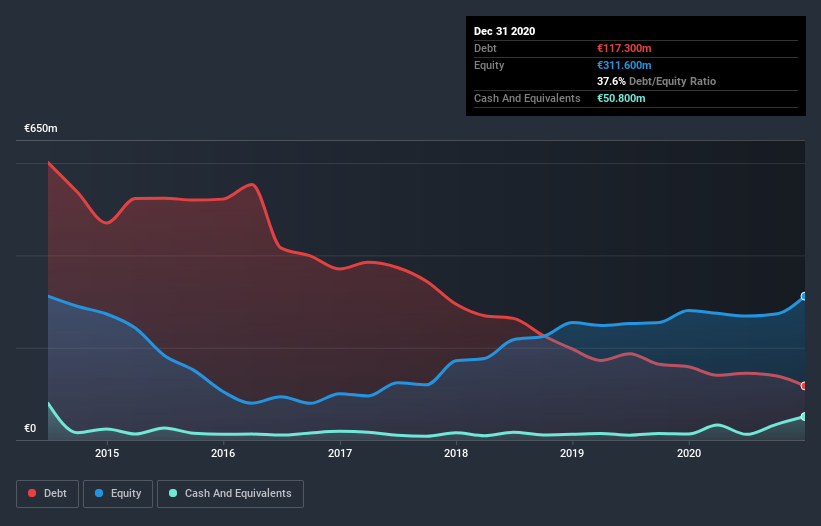This screenshot has height=526, width=821.
Task: Click the red Debt legend dot
Action: pos(32,493)
